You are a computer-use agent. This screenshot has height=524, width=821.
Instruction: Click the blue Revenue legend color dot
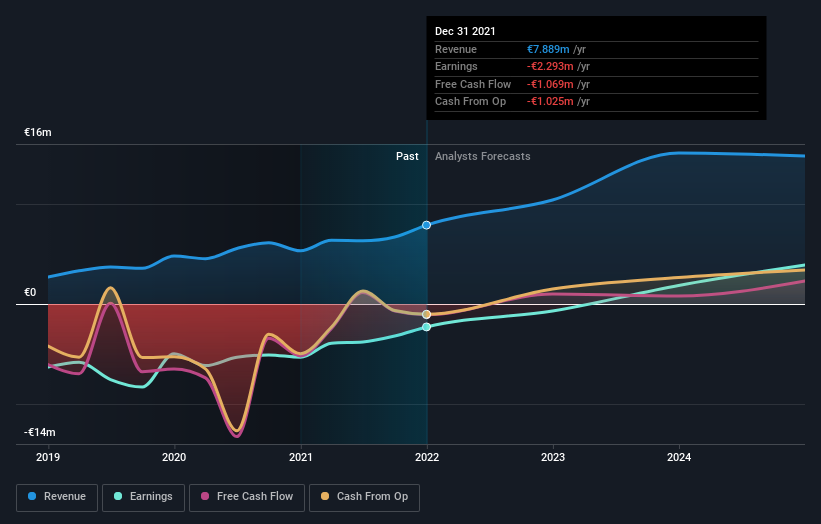tap(32, 496)
